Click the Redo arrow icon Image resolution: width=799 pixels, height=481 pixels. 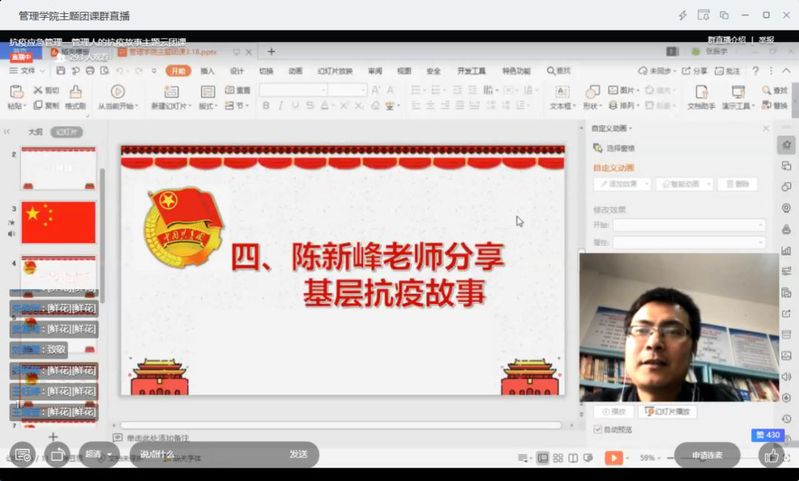coord(139,70)
